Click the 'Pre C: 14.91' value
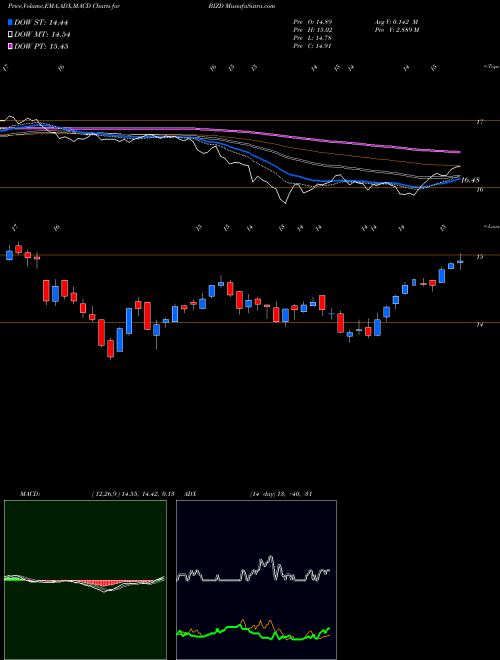The width and height of the screenshot is (500, 660). point(312,46)
